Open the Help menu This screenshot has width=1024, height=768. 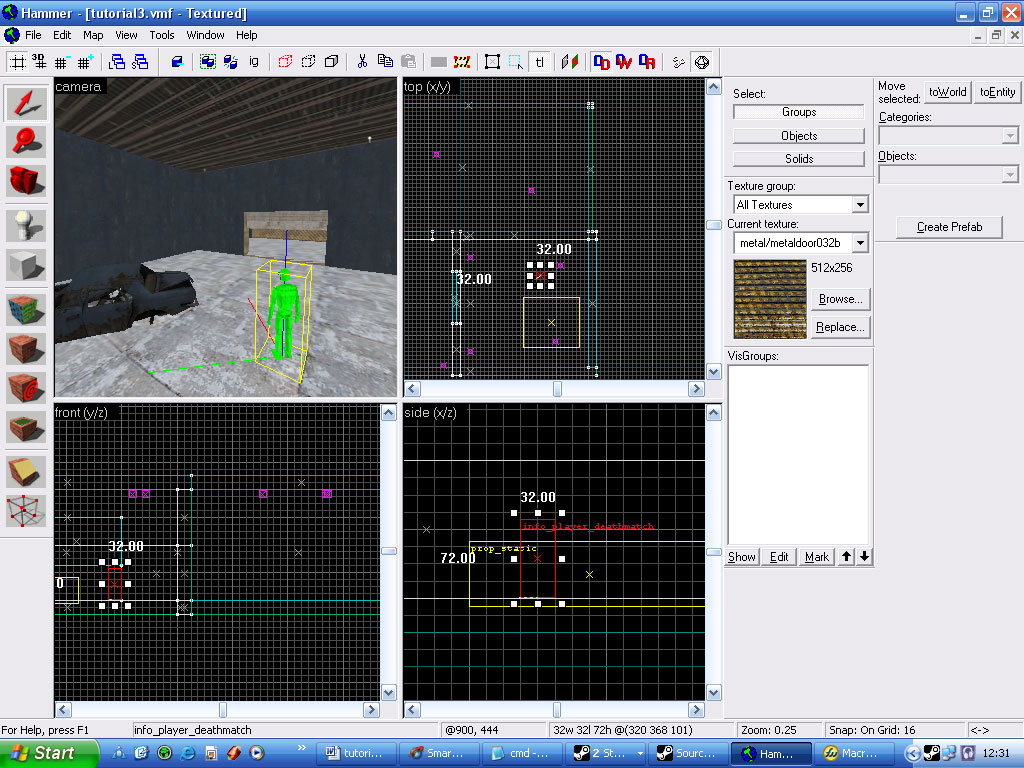(246, 35)
